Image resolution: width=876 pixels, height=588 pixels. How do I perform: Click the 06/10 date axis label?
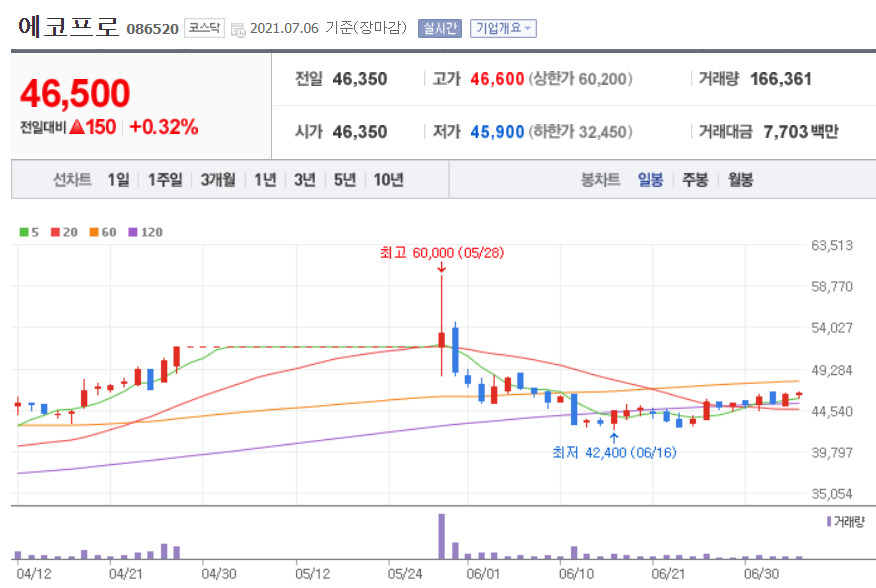pyautogui.click(x=577, y=574)
